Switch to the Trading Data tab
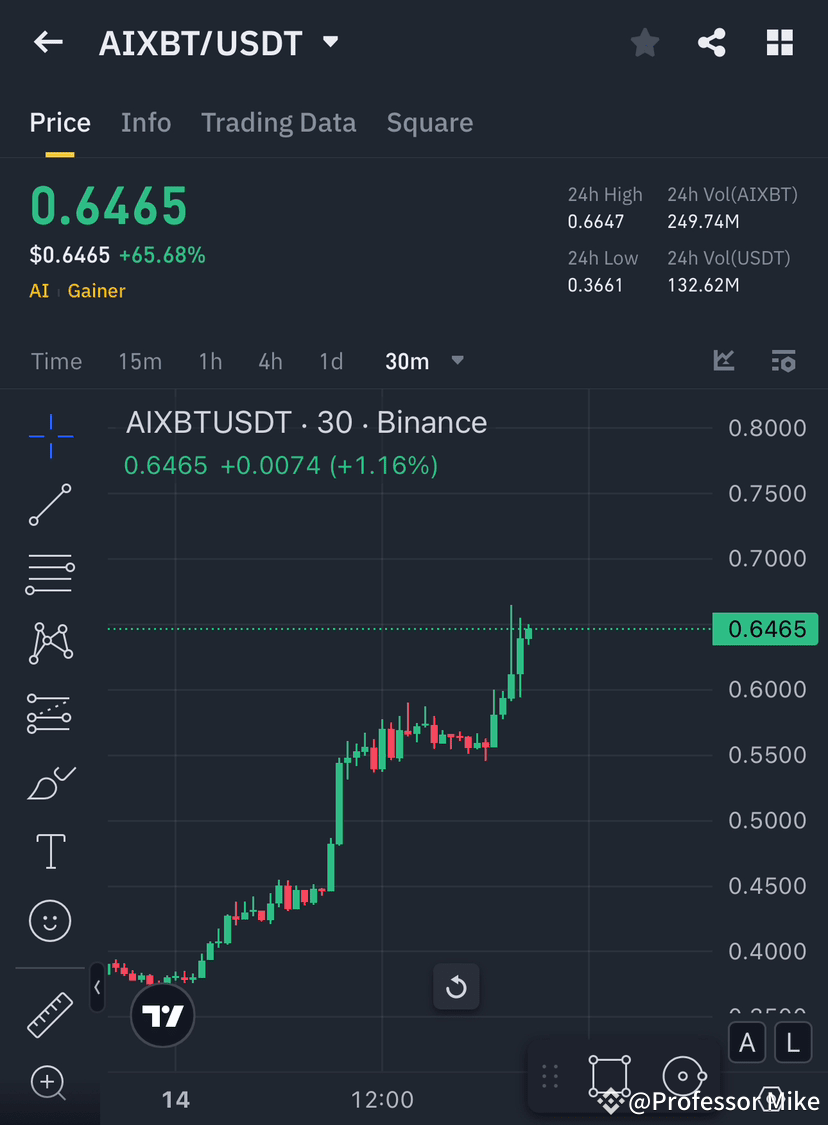The width and height of the screenshot is (828, 1125). (278, 122)
